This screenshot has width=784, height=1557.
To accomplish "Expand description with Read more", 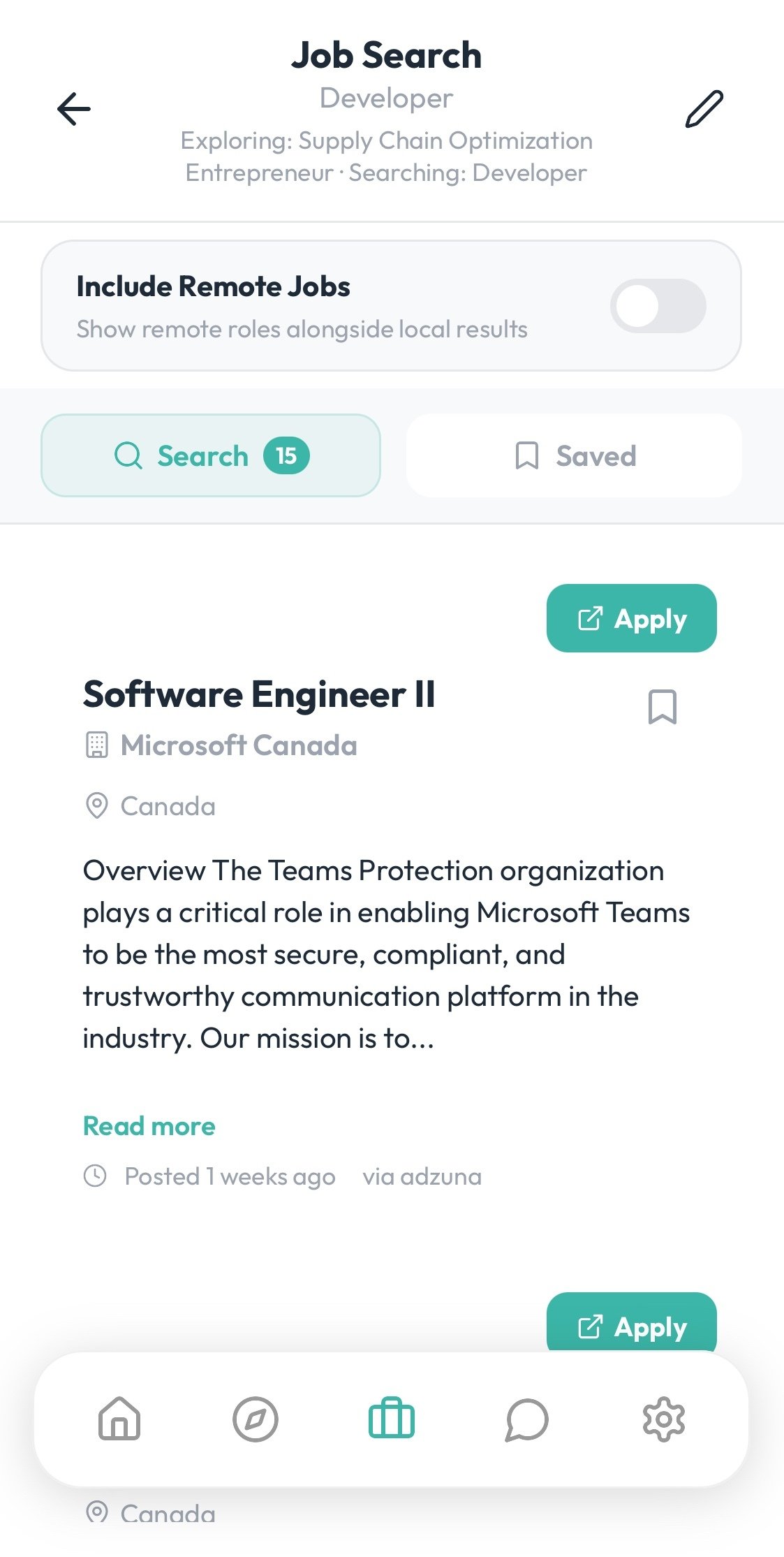I will [x=149, y=1126].
